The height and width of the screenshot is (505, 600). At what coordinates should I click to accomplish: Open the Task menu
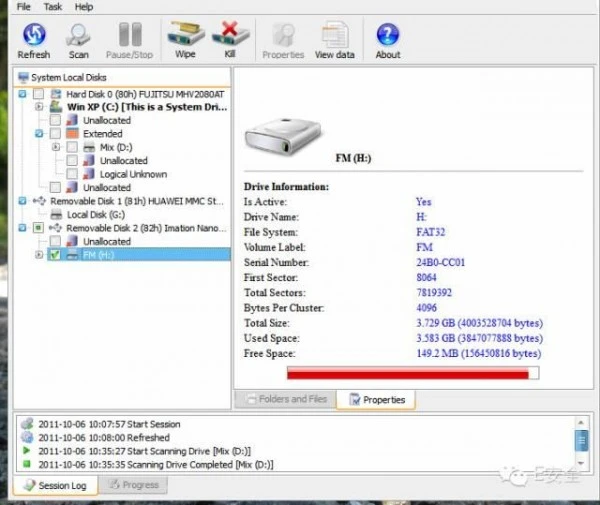click(53, 6)
